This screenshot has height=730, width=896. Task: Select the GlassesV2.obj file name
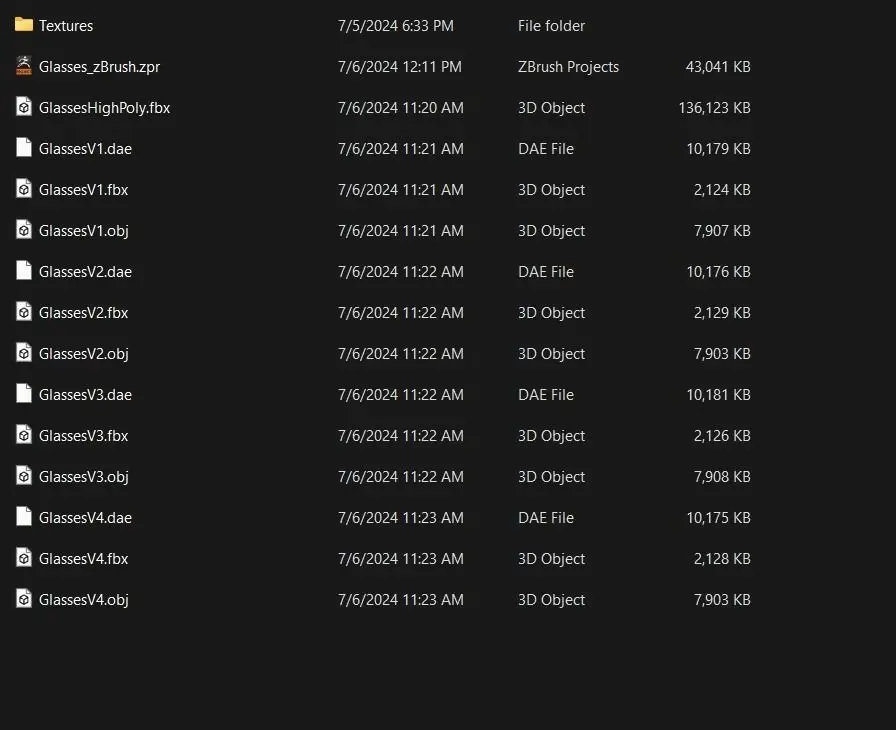(x=84, y=353)
